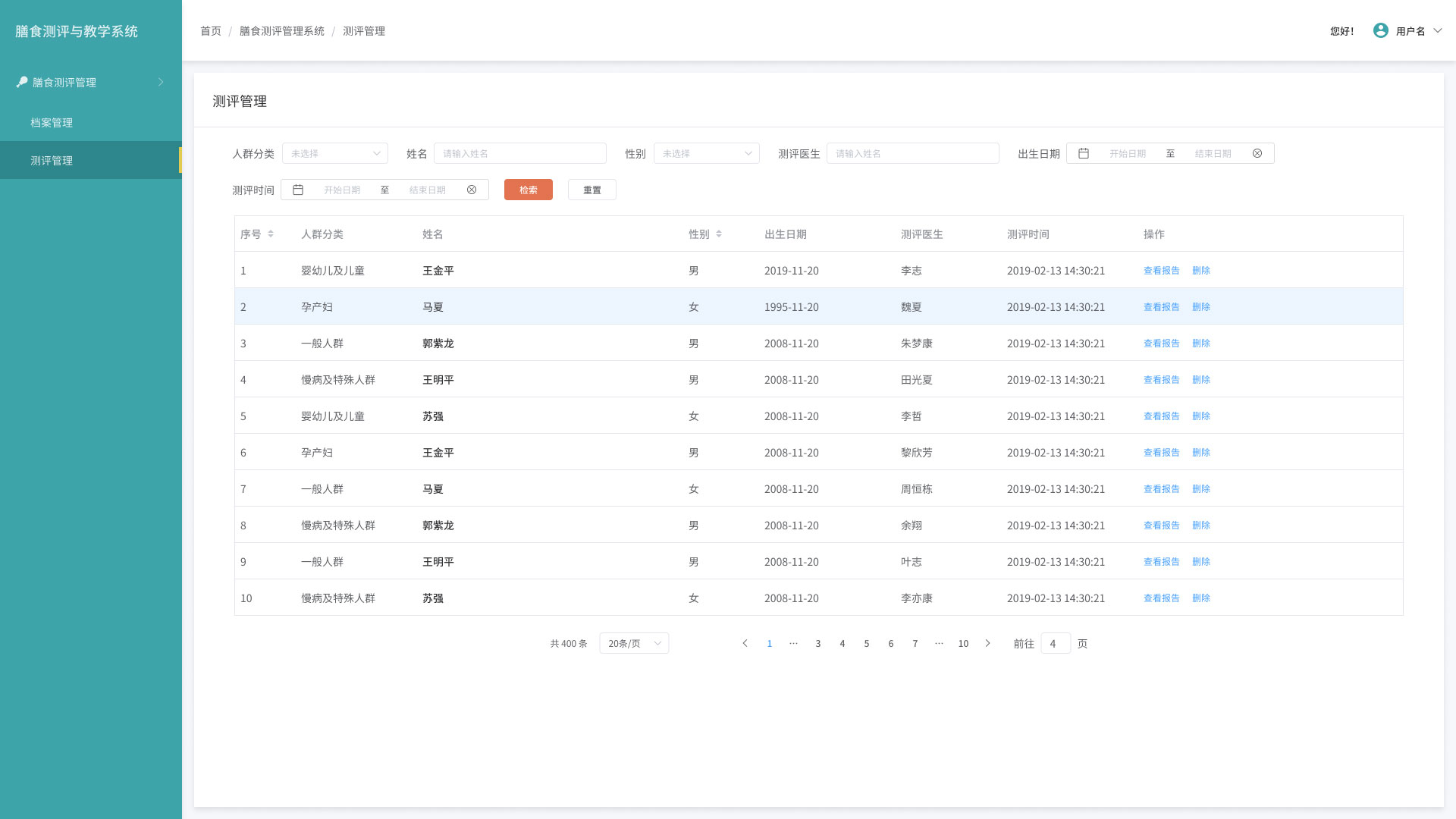Image resolution: width=1456 pixels, height=819 pixels.
Task: Clear the 测评时间 date range
Action: tap(472, 190)
